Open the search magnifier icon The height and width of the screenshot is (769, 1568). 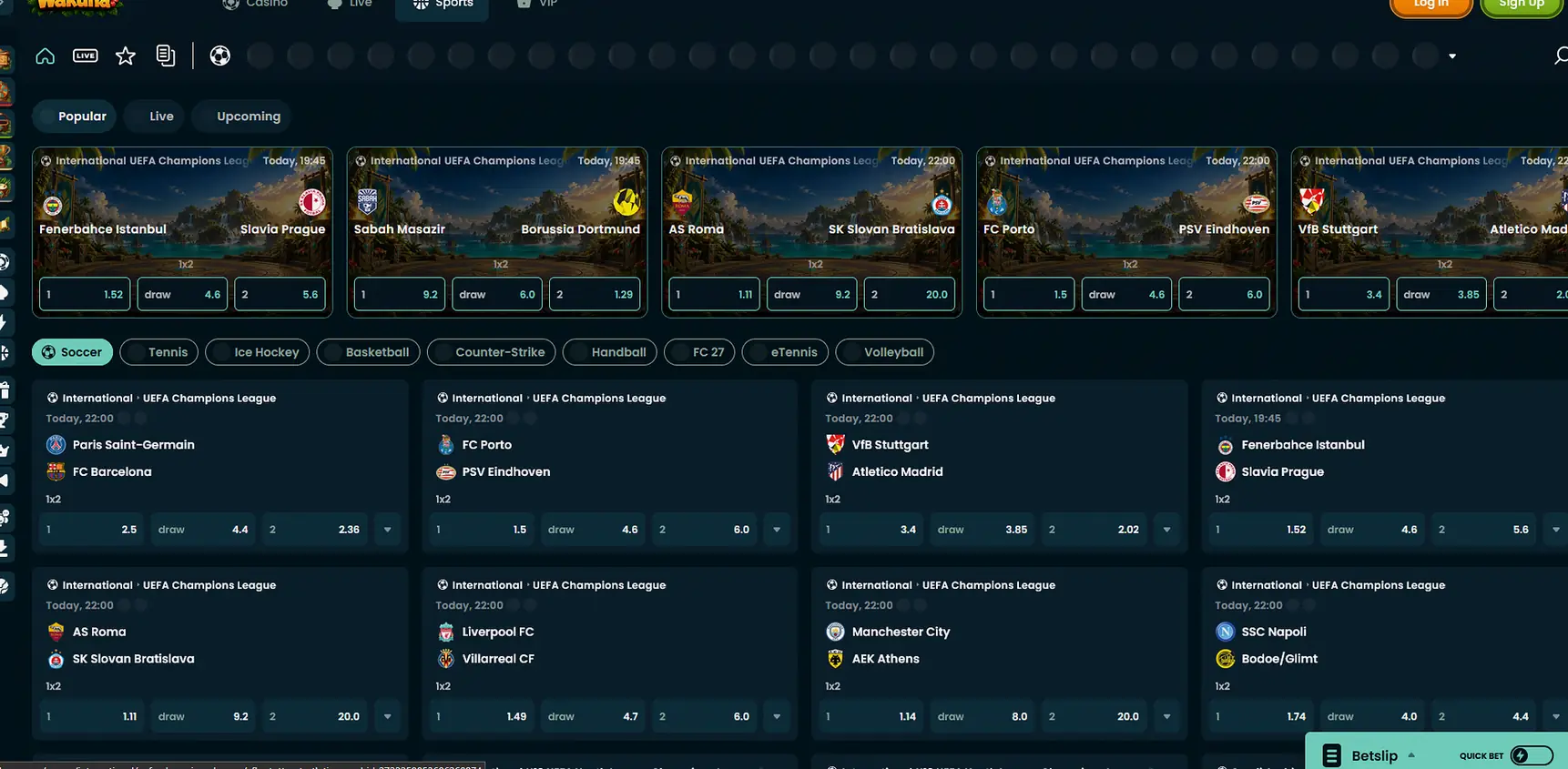tap(1560, 56)
